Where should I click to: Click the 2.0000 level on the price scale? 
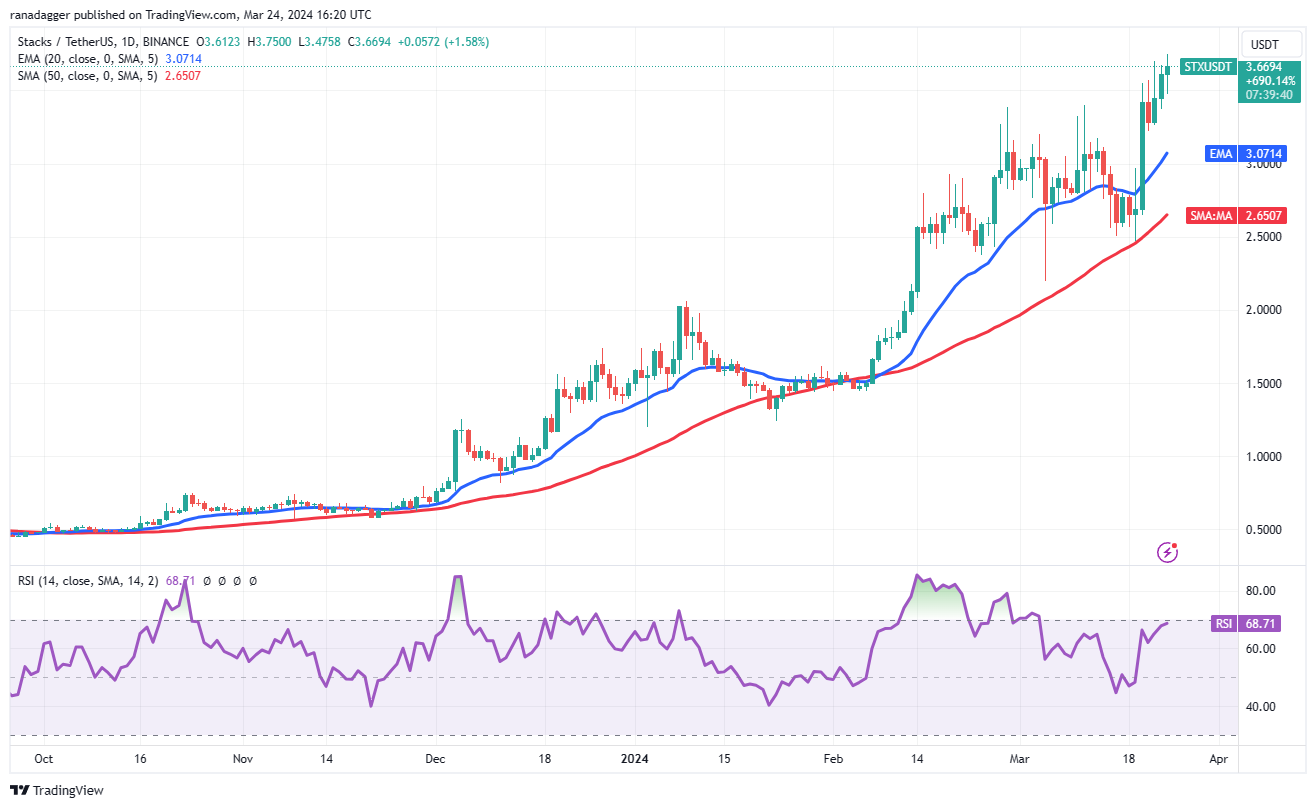click(1262, 310)
